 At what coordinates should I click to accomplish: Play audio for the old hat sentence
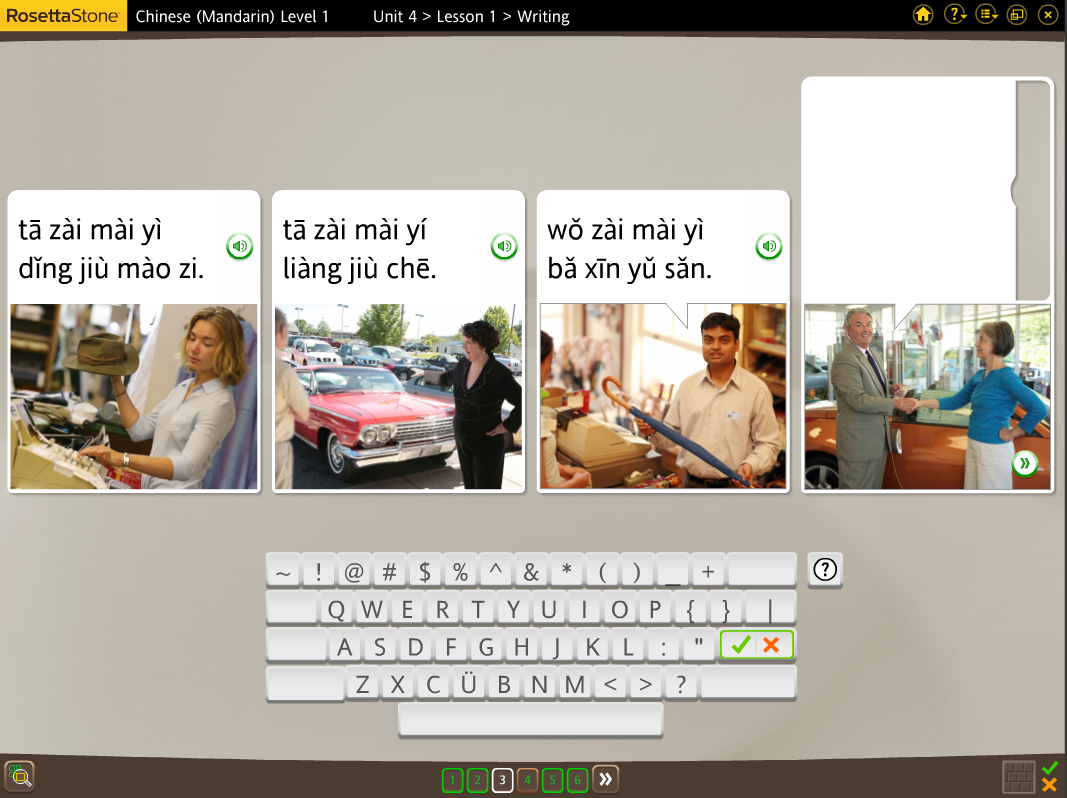click(x=240, y=246)
